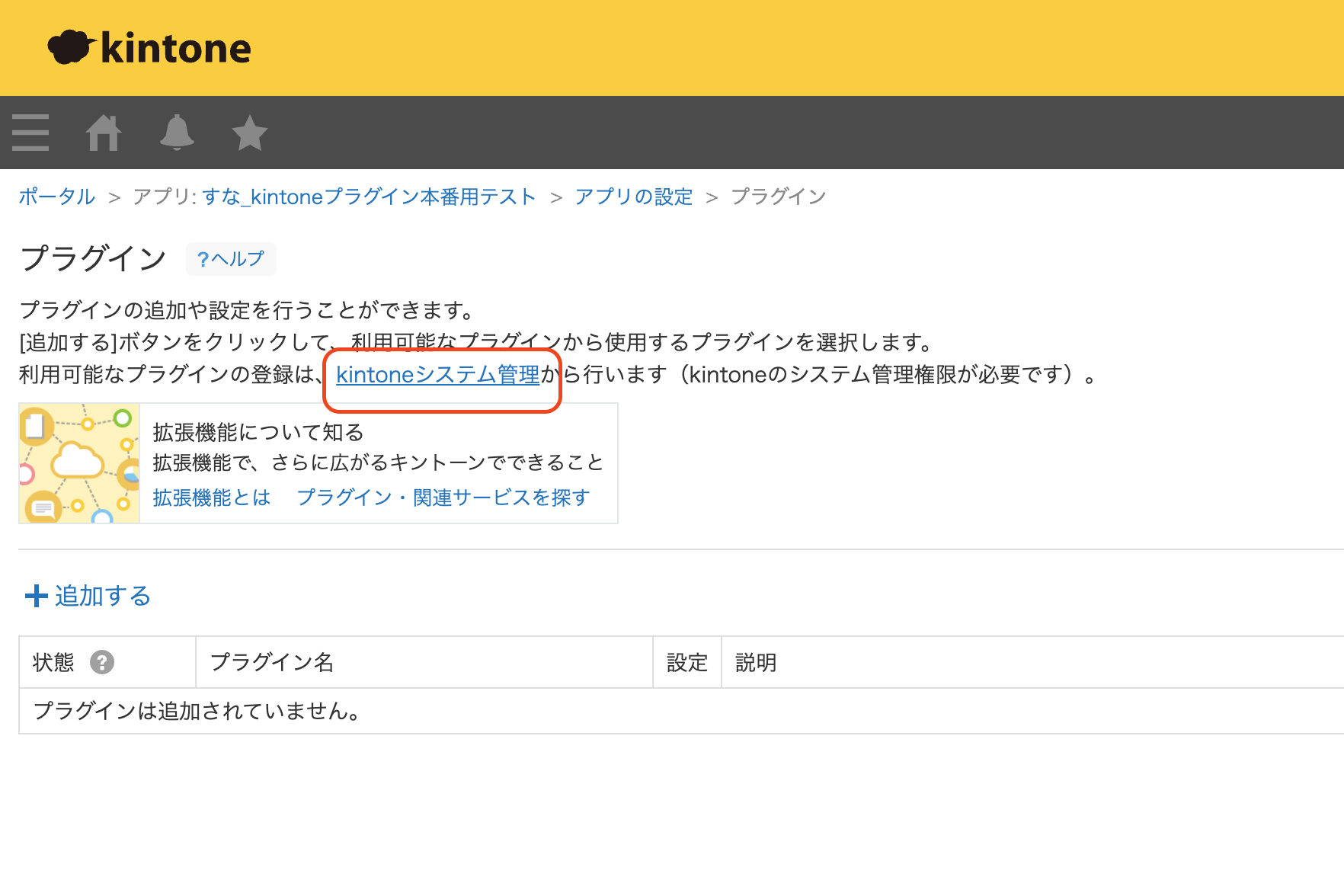Viewport: 1344px width, 896px height.
Task: Click the 拡張機能について知る title text
Action: point(258,433)
